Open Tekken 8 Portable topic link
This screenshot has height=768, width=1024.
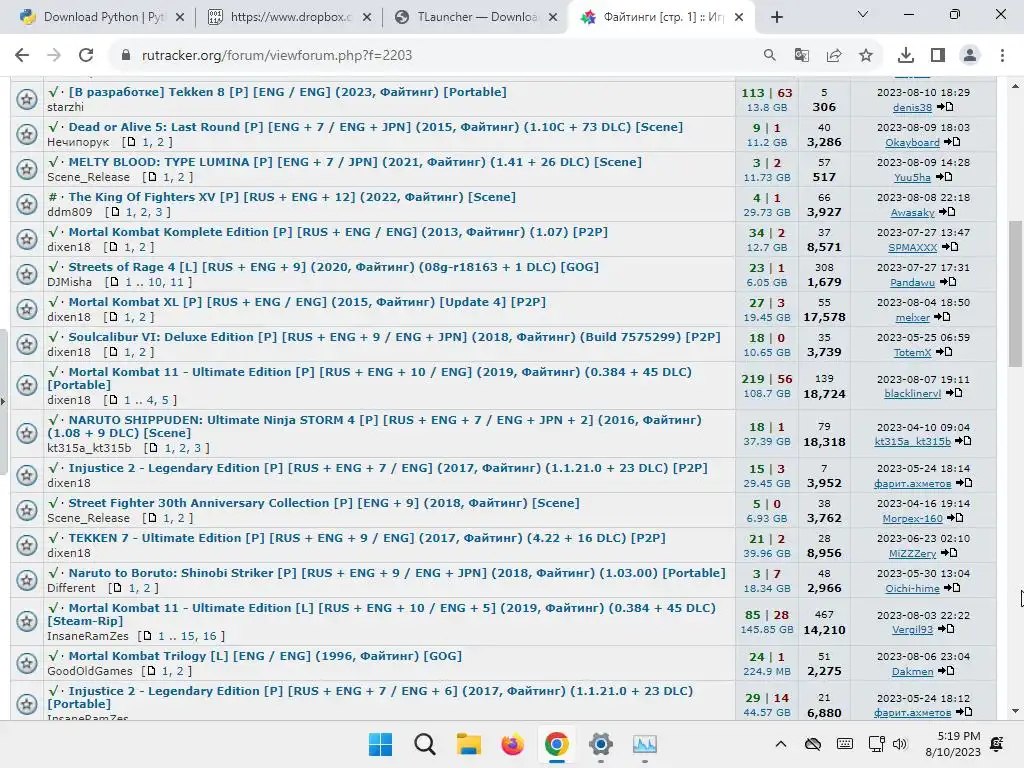point(287,92)
